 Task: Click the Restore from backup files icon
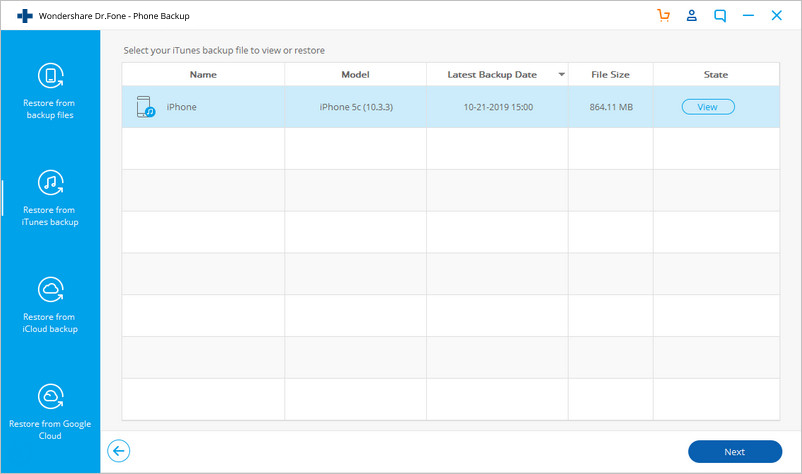(x=51, y=76)
